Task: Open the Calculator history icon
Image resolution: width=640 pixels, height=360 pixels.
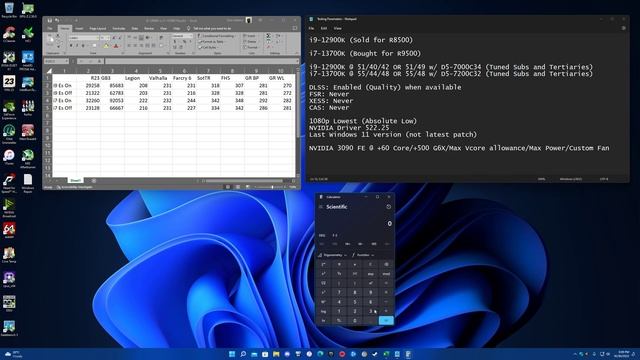Action: point(389,207)
